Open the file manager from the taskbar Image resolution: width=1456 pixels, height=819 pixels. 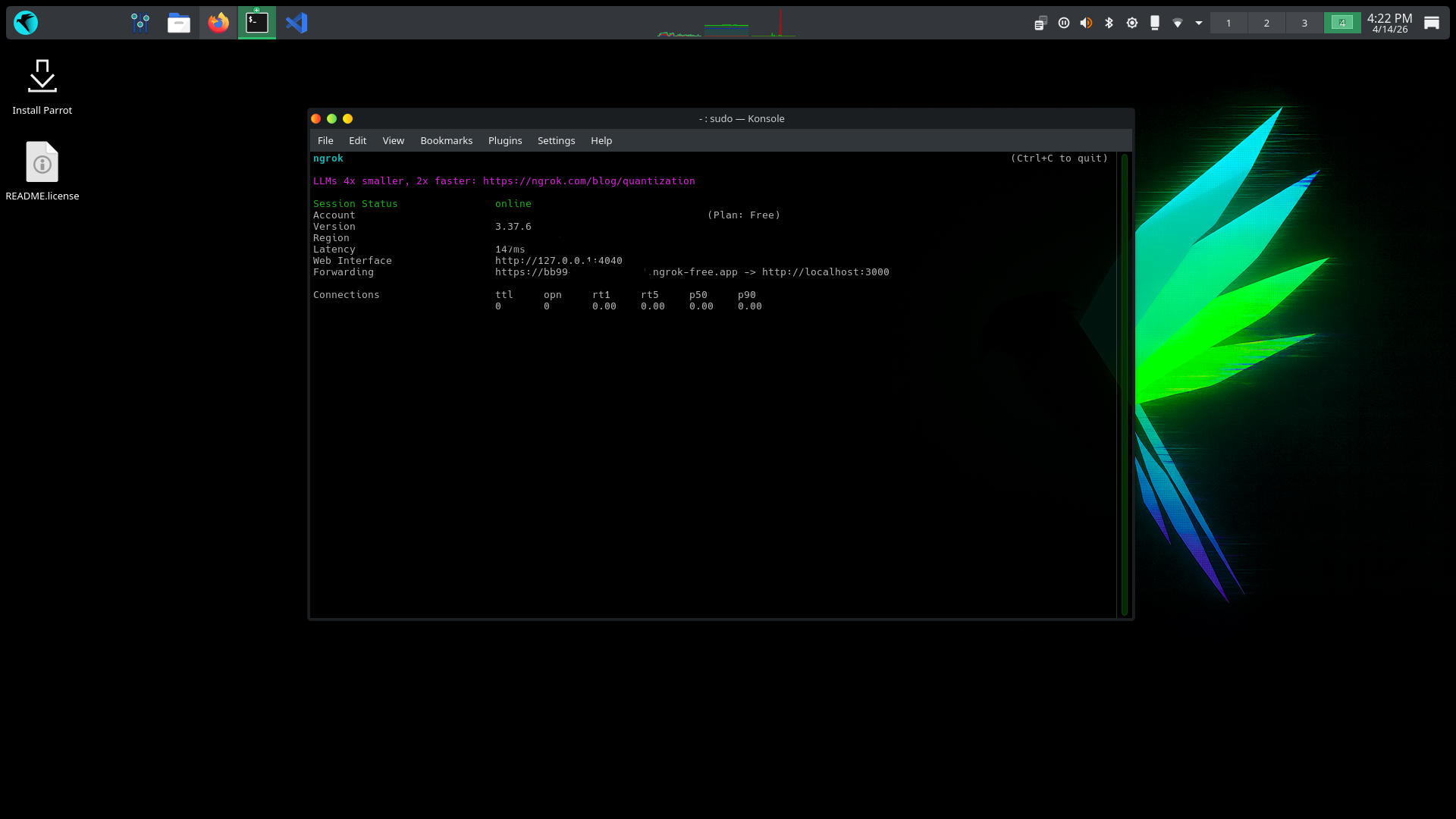(x=179, y=23)
